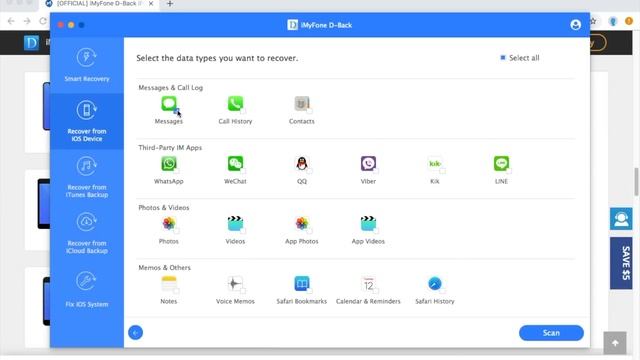Pick the Calendar & Reminders icon
The width and height of the screenshot is (640, 360).
click(368, 284)
